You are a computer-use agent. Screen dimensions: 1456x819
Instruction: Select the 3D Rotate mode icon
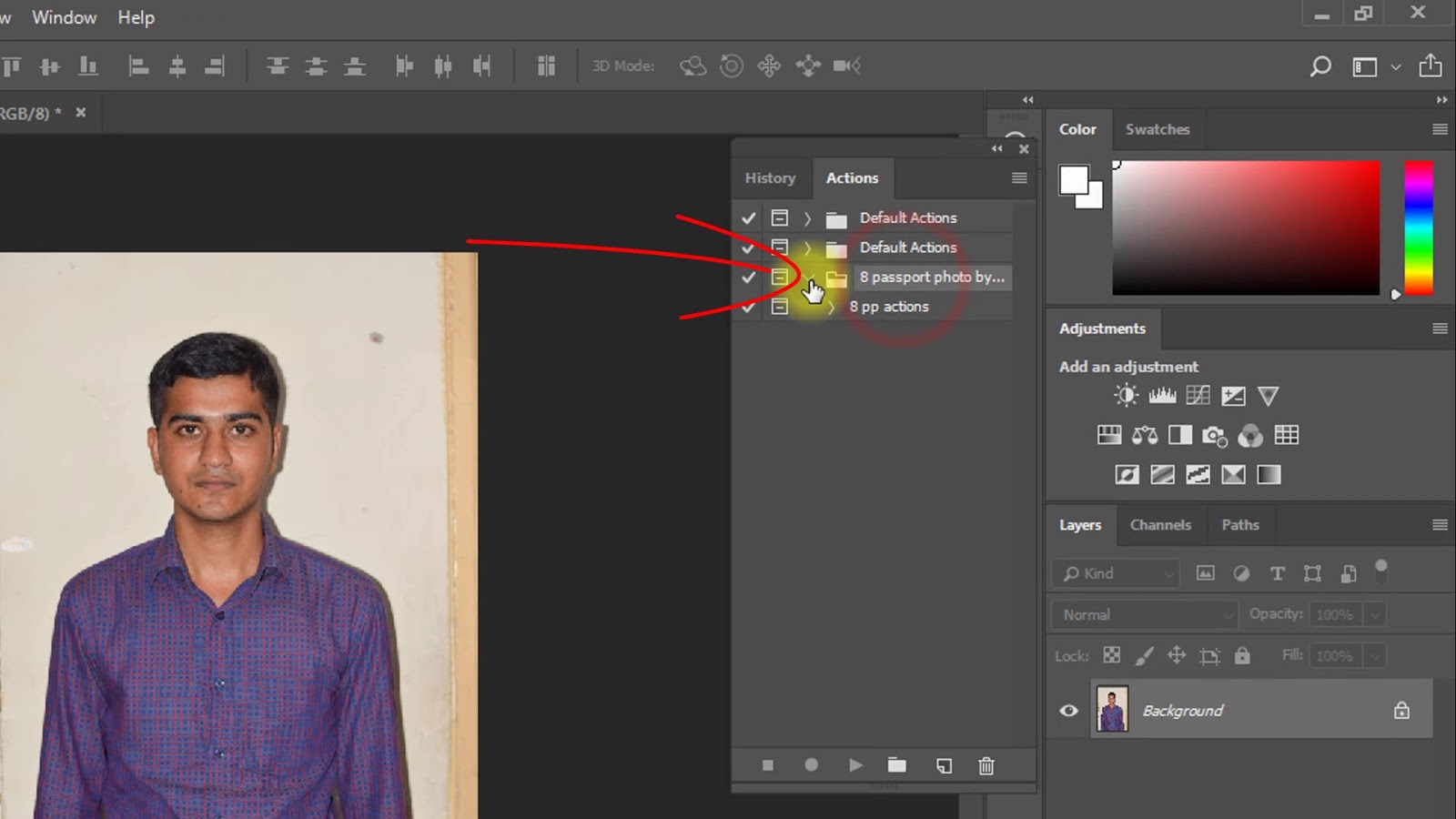point(693,66)
